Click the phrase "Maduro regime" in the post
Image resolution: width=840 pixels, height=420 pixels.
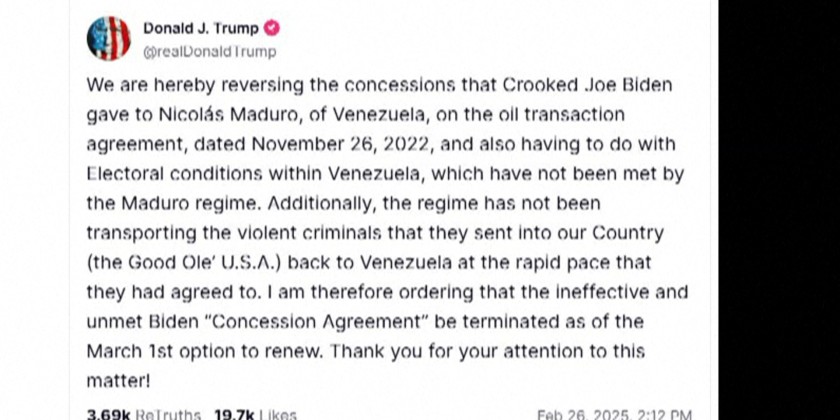(175, 203)
